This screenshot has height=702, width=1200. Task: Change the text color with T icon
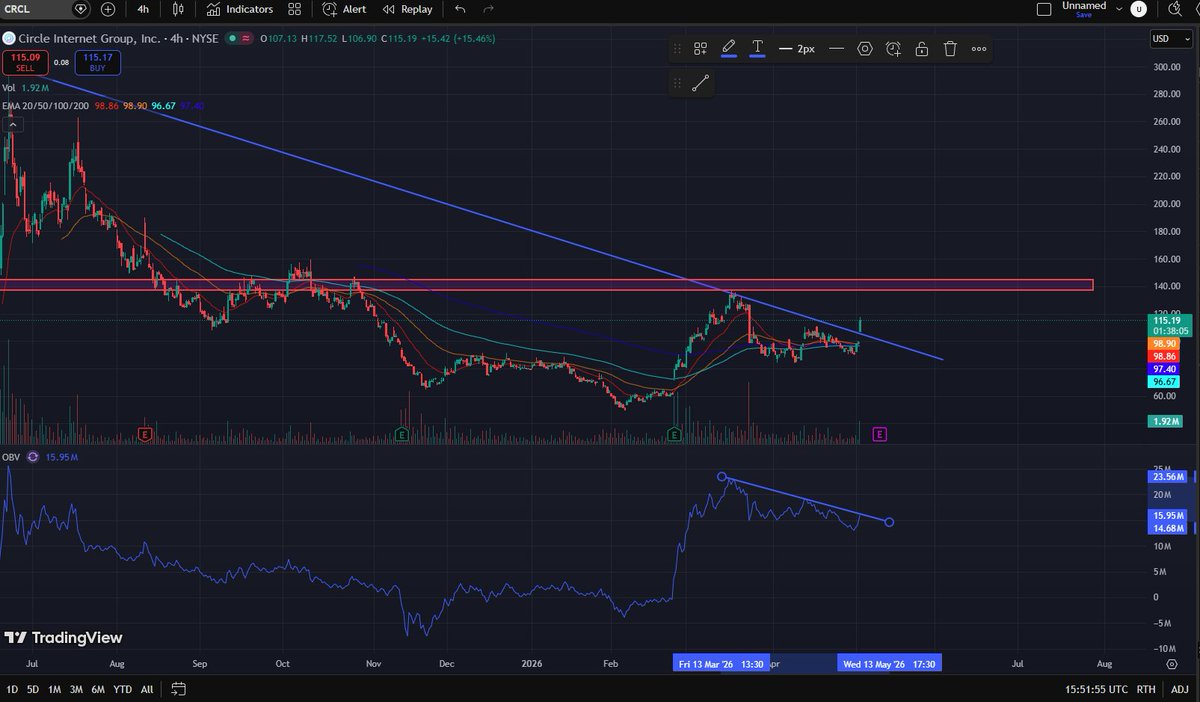[x=758, y=47]
